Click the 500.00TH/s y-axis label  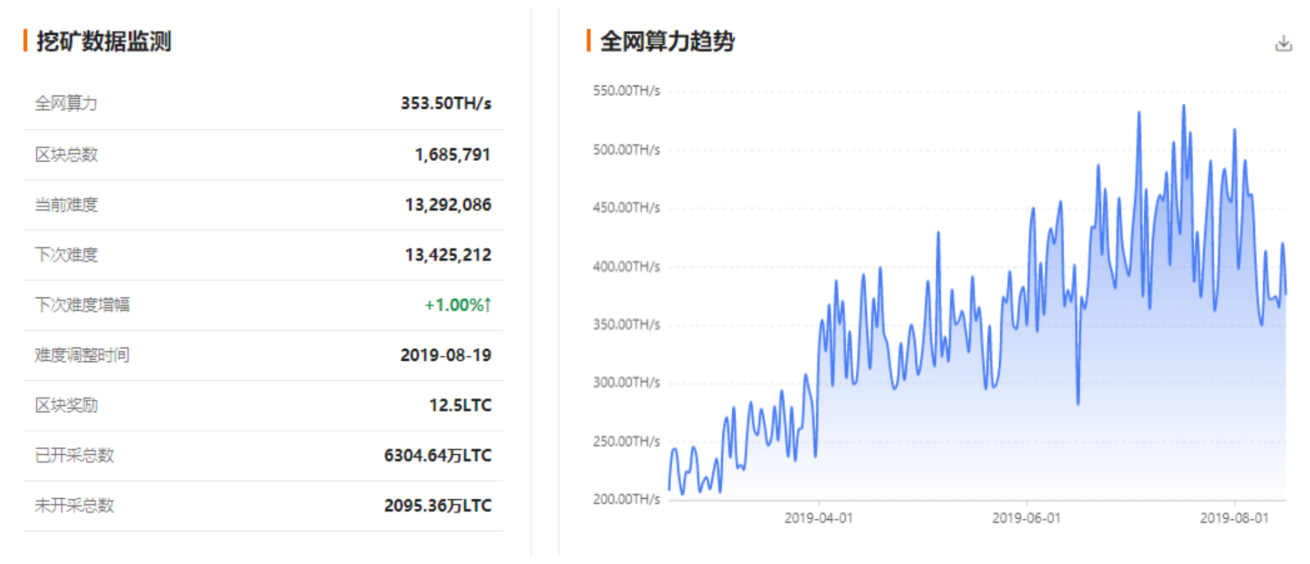[x=625, y=149]
